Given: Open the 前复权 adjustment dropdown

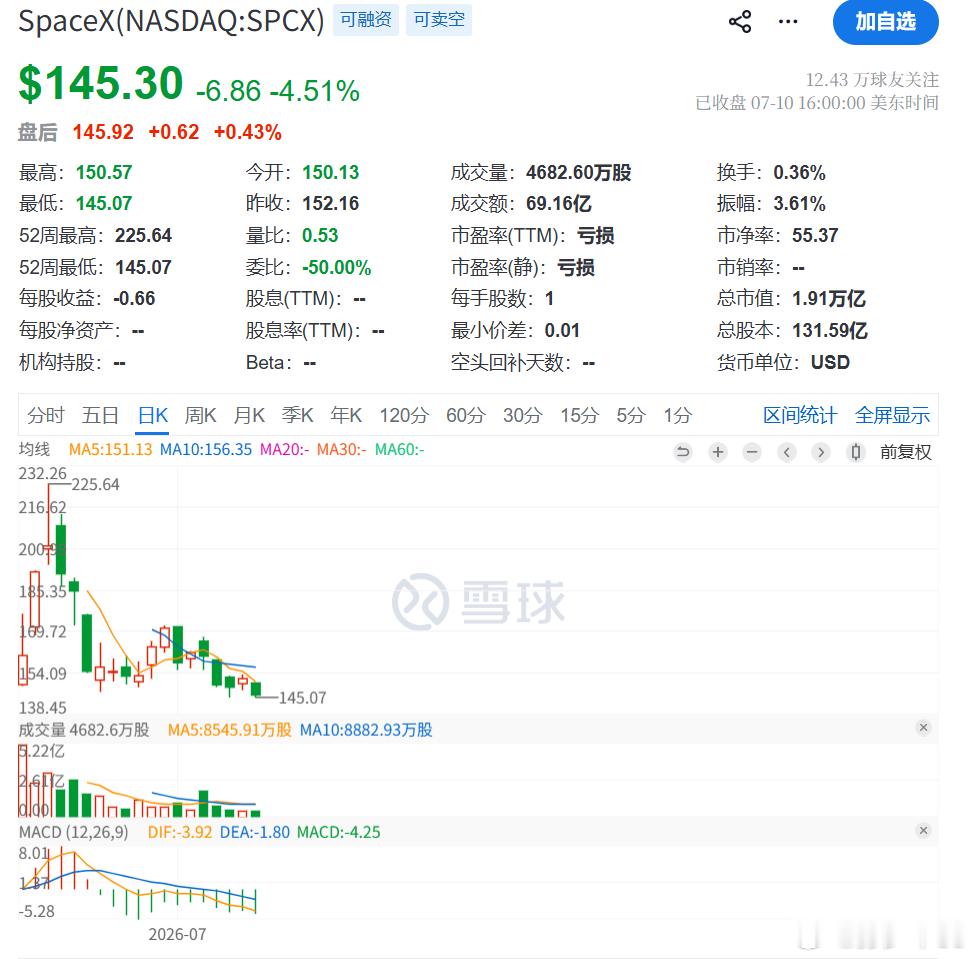Looking at the screenshot, I should (906, 452).
